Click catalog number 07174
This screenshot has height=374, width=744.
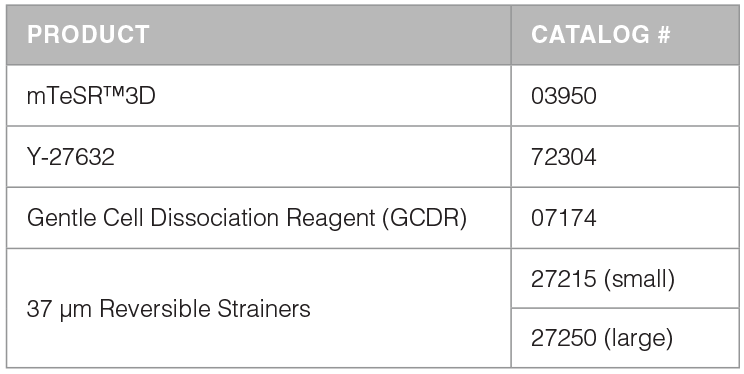[x=564, y=218]
